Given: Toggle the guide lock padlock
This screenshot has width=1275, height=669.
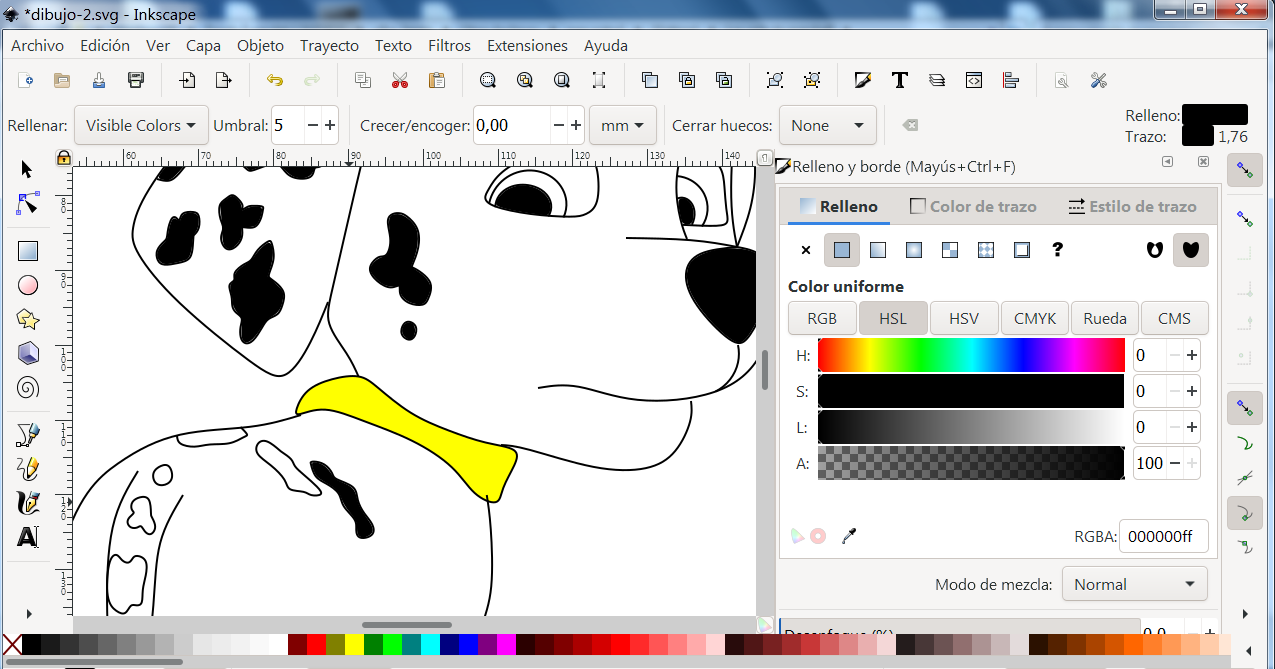Looking at the screenshot, I should 64,157.
